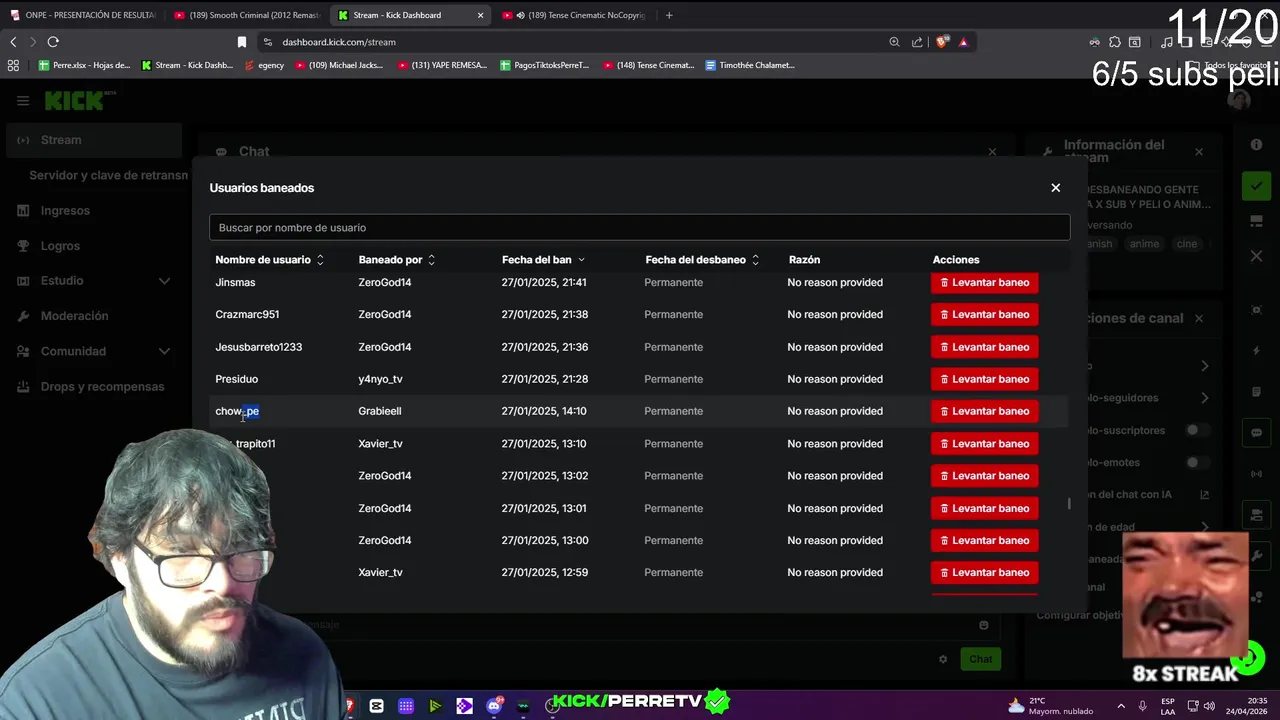Image resolution: width=1280 pixels, height=720 pixels.
Task: Lift the ban for Jinsmas
Action: pos(984,283)
